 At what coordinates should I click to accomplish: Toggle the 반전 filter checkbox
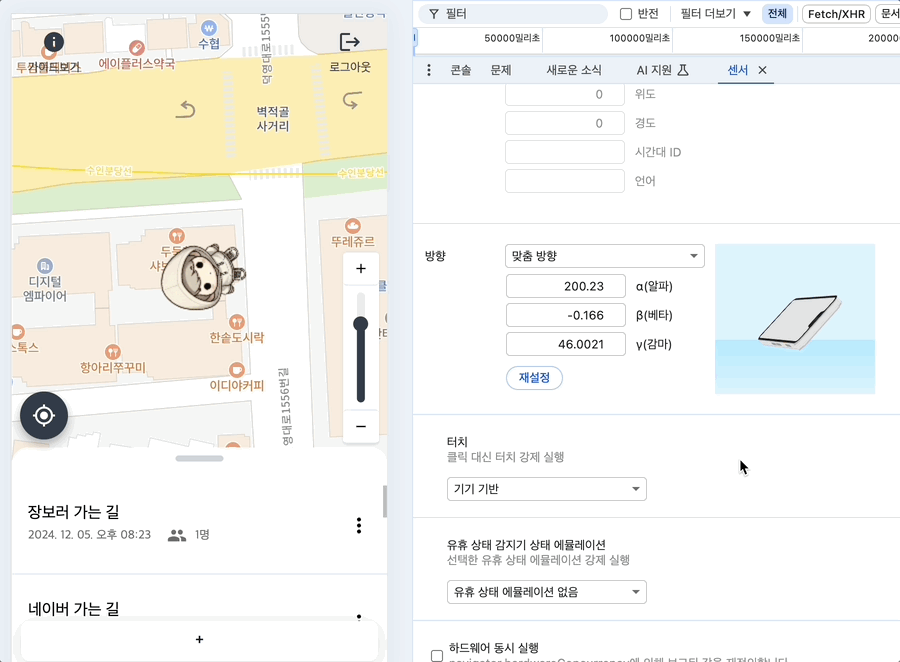[626, 14]
